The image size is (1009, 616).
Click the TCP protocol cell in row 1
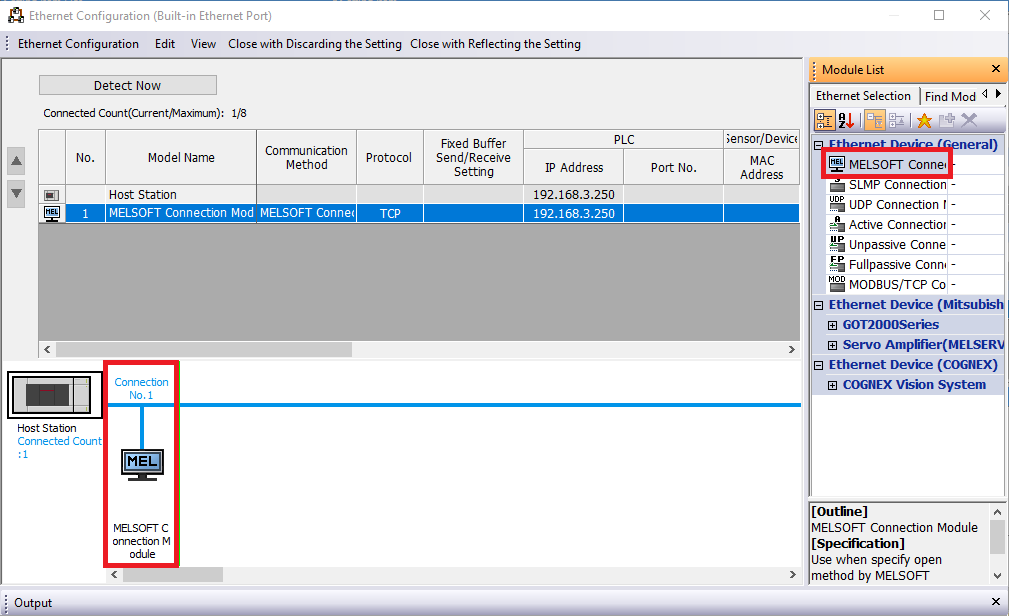coord(390,214)
